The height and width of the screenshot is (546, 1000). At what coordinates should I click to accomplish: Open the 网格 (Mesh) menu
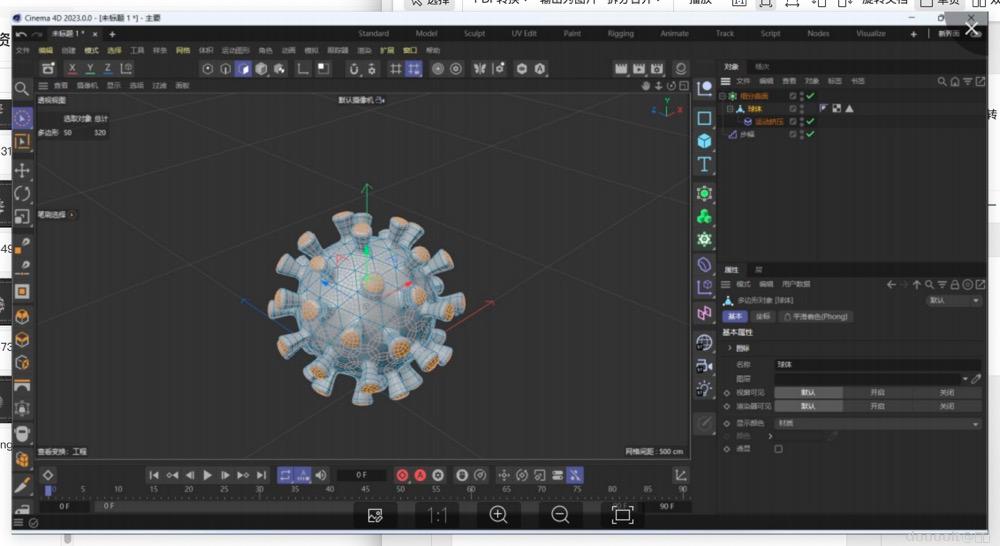(183, 50)
